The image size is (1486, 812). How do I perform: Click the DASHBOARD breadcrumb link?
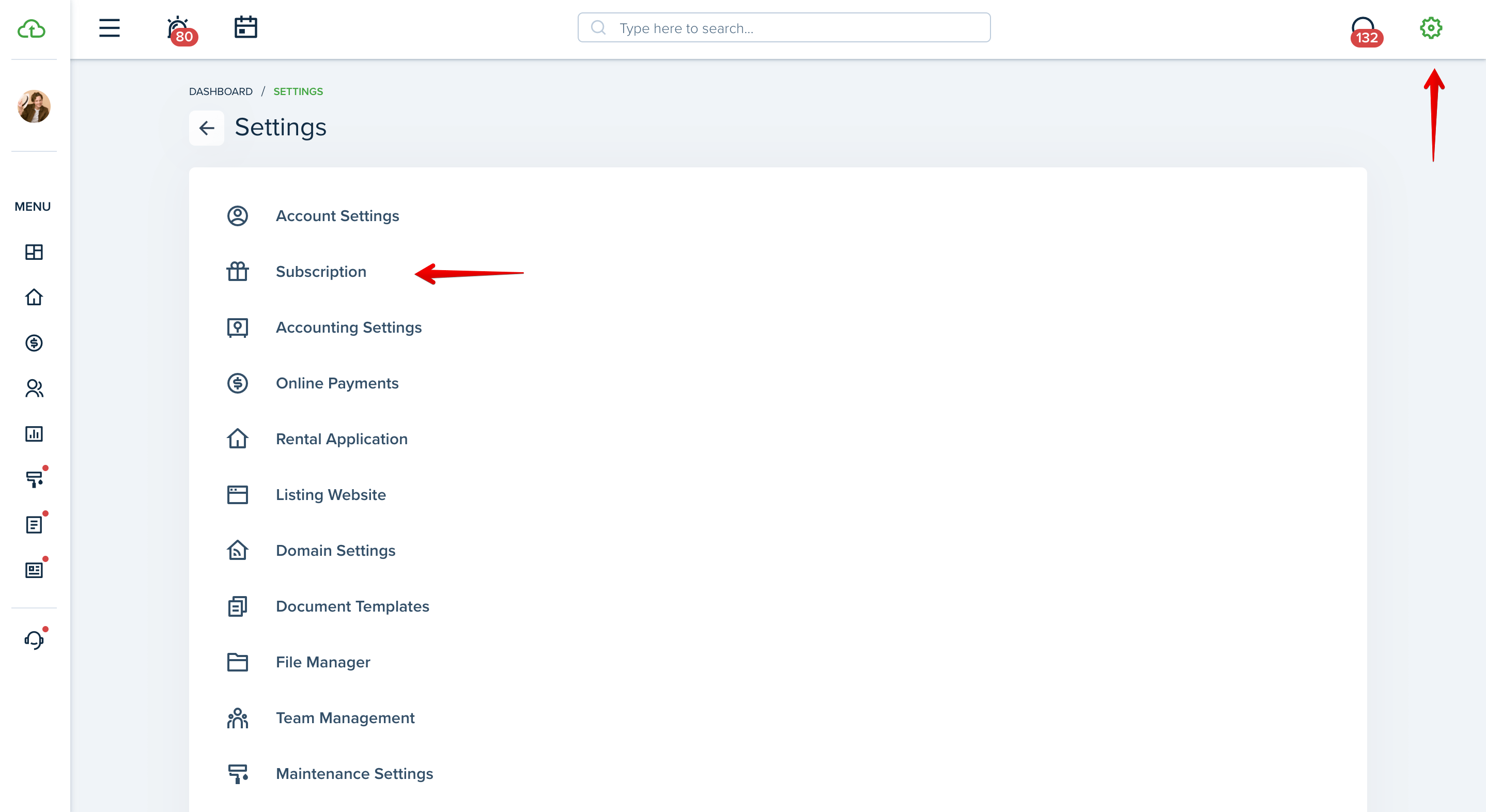(221, 92)
